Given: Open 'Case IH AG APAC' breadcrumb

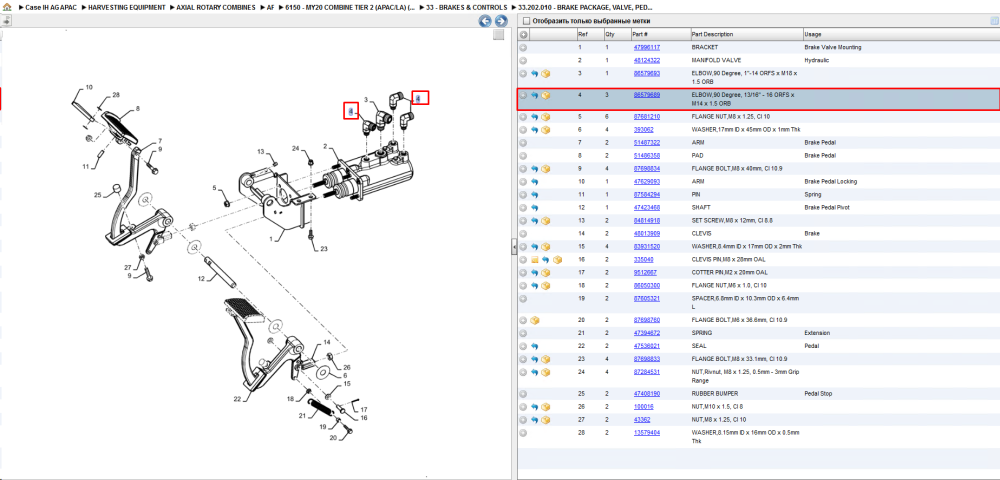Looking at the screenshot, I should 51,7.
